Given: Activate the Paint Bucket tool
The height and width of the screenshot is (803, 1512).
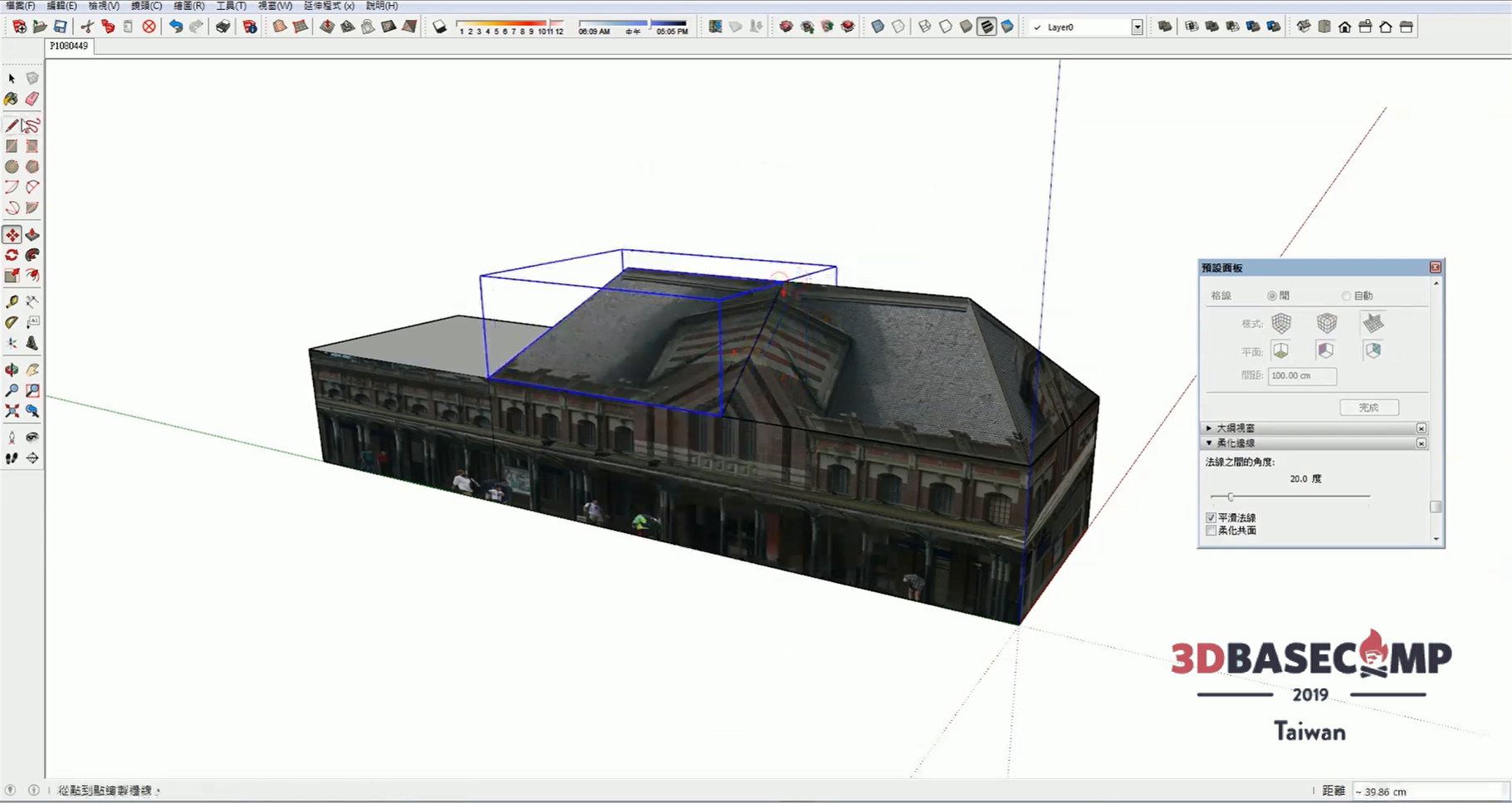Looking at the screenshot, I should pyautogui.click(x=12, y=99).
